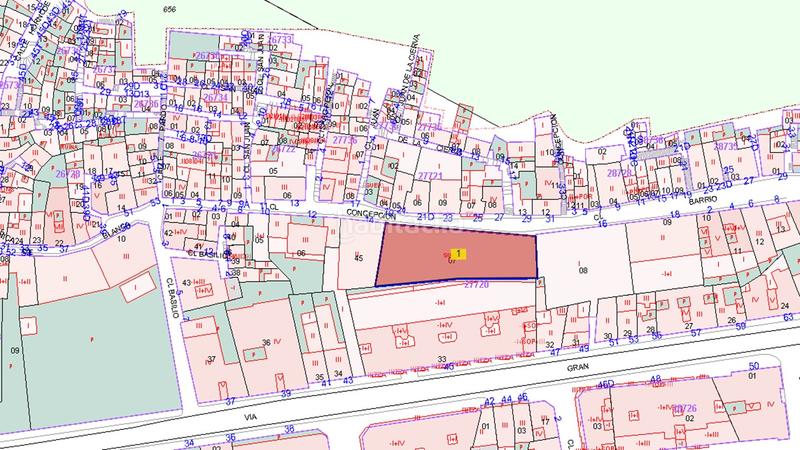The image size is (800, 450).
Task: Click parcel 06 below Concepcion street
Action: click(300, 254)
